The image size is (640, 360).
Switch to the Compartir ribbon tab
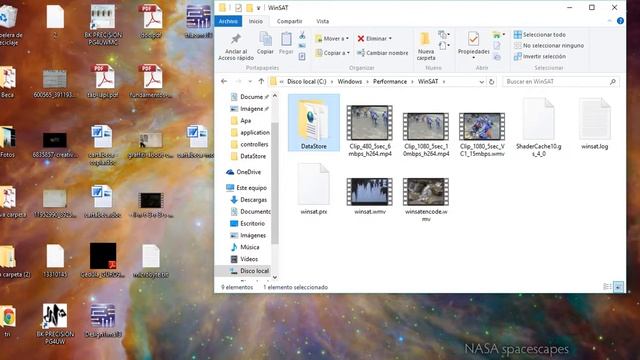pyautogui.click(x=289, y=21)
